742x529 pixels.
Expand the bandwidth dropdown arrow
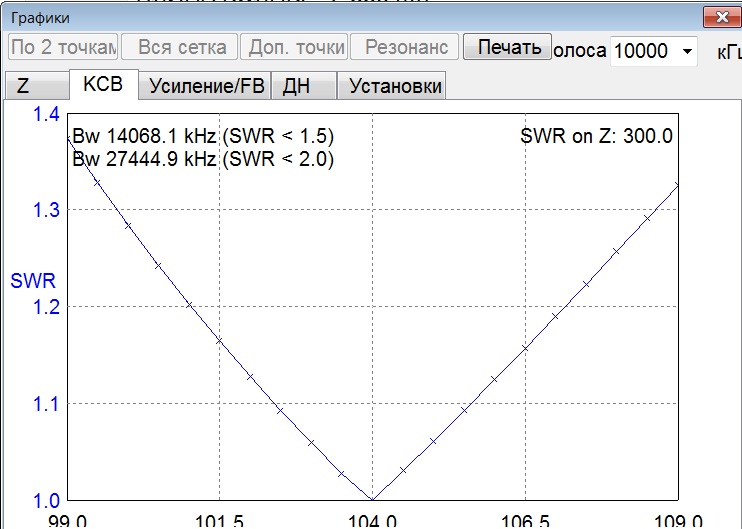coord(687,51)
